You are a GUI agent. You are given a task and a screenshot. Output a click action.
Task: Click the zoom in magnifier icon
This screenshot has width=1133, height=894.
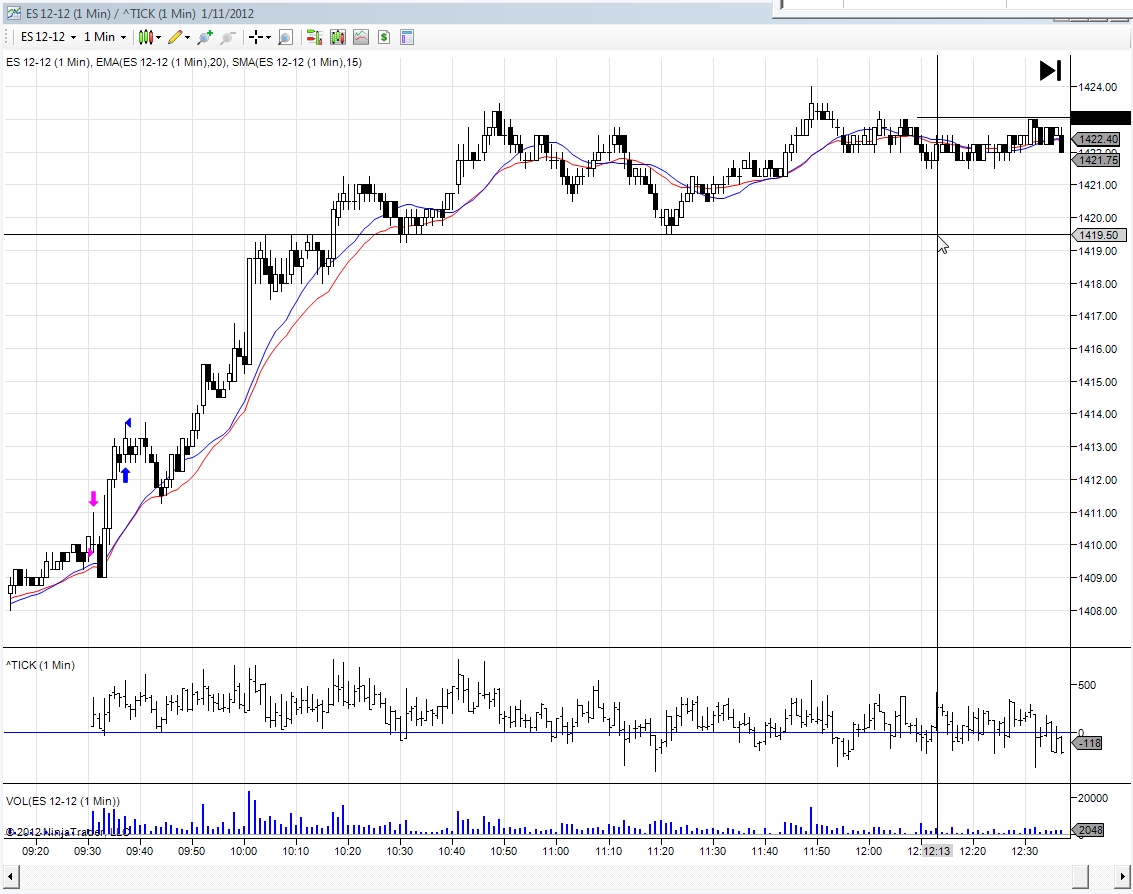[x=205, y=37]
